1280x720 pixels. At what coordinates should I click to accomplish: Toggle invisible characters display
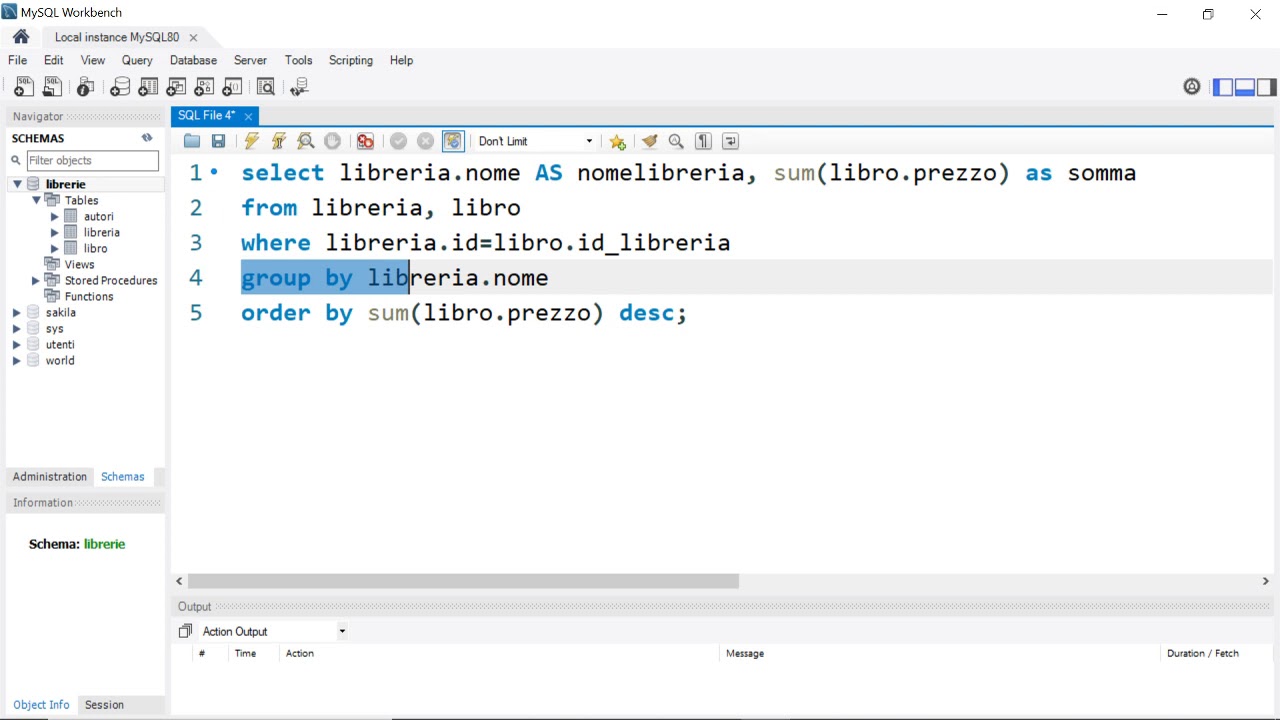(x=703, y=141)
